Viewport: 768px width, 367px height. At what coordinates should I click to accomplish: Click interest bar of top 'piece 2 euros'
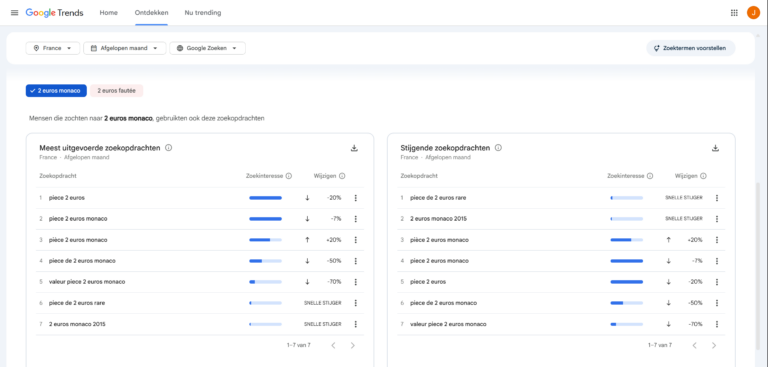tap(265, 198)
